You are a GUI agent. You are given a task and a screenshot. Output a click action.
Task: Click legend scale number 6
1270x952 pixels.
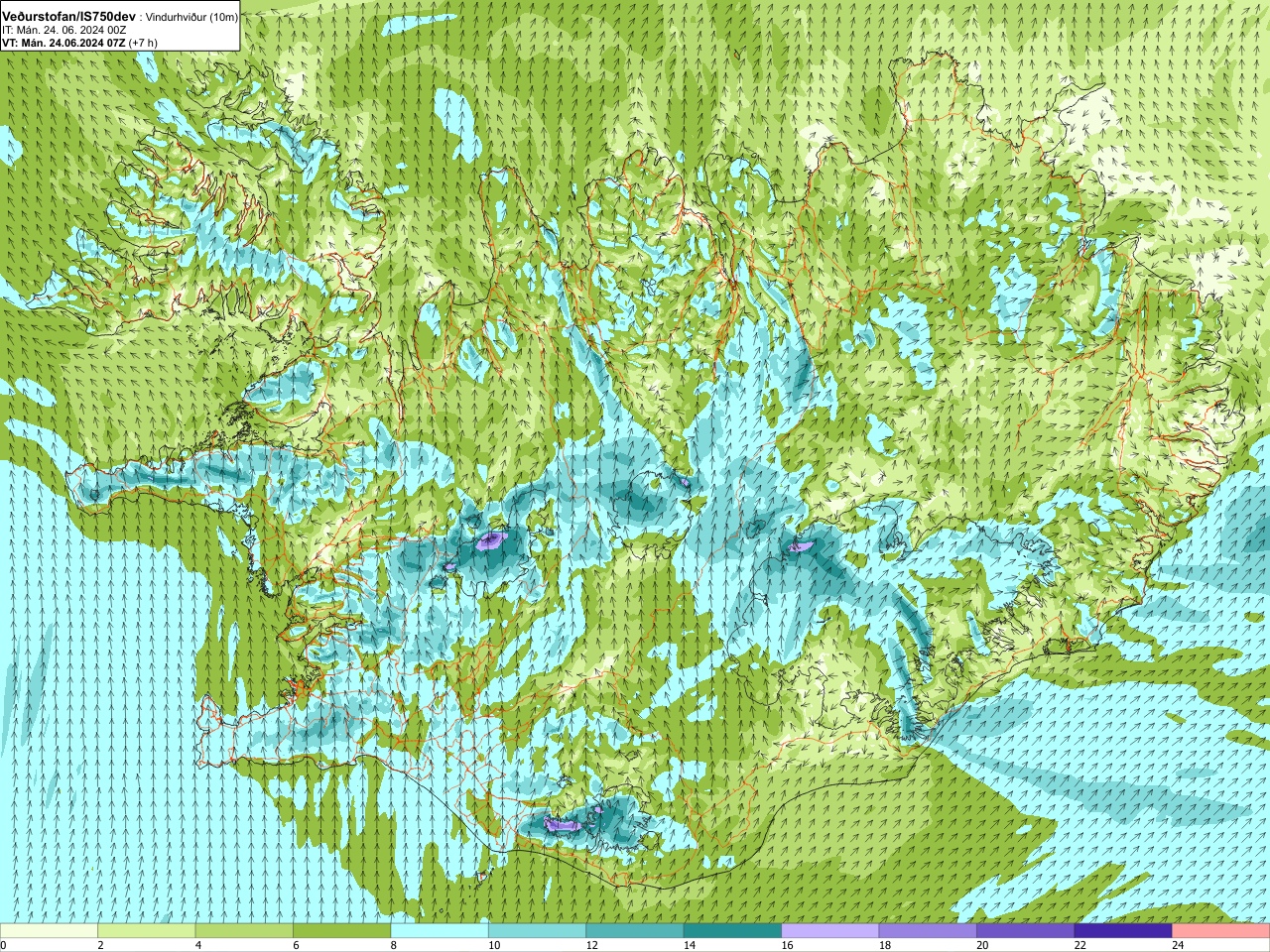(x=296, y=945)
